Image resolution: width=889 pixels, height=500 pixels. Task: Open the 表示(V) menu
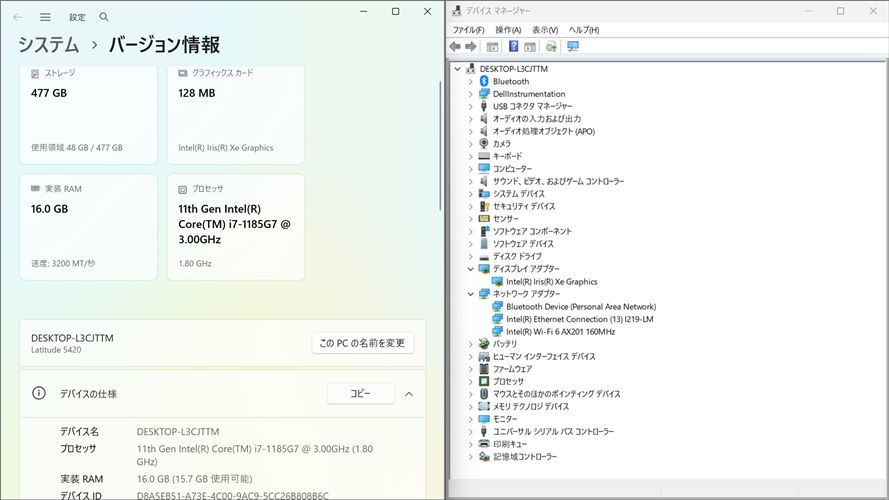[x=545, y=30]
